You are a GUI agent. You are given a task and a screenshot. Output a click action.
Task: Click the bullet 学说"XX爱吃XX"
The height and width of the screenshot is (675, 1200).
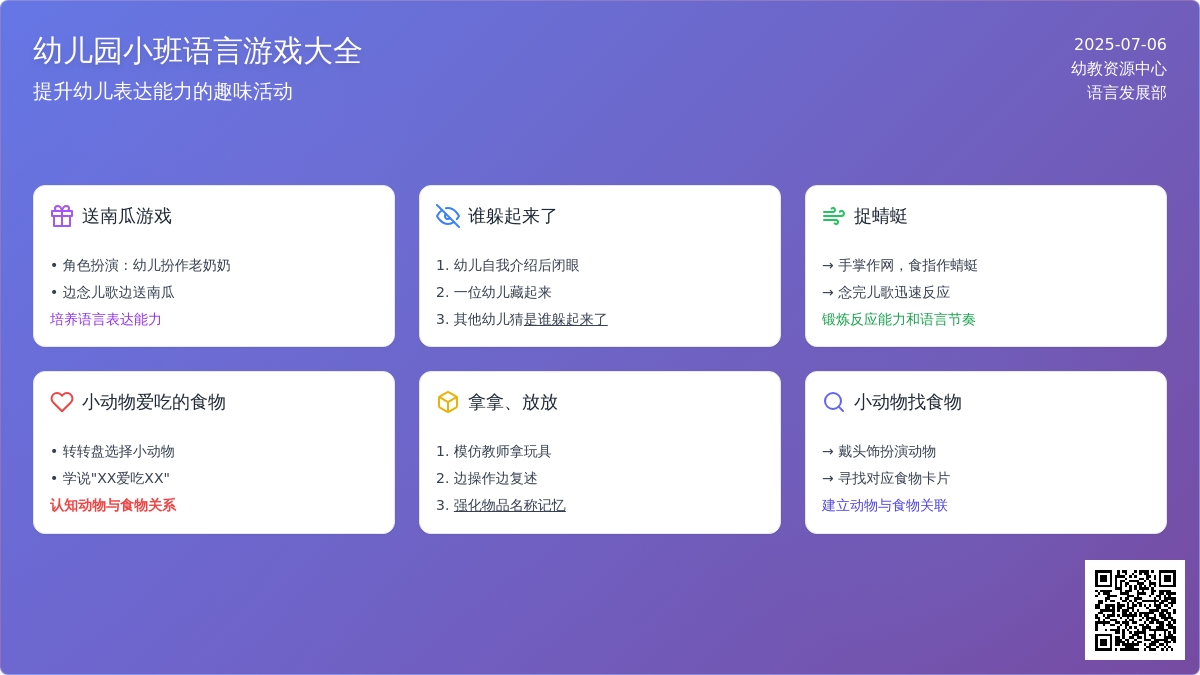click(110, 479)
